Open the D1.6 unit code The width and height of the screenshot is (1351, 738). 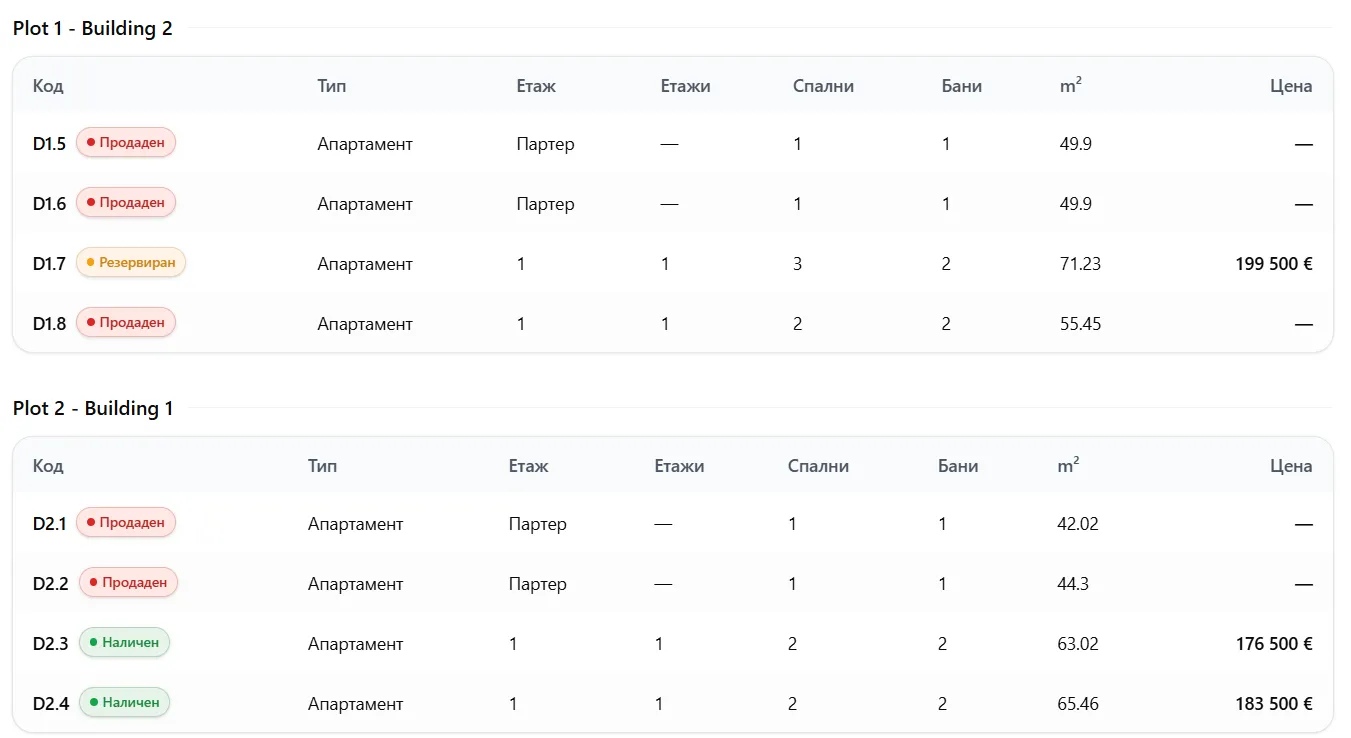coord(49,204)
